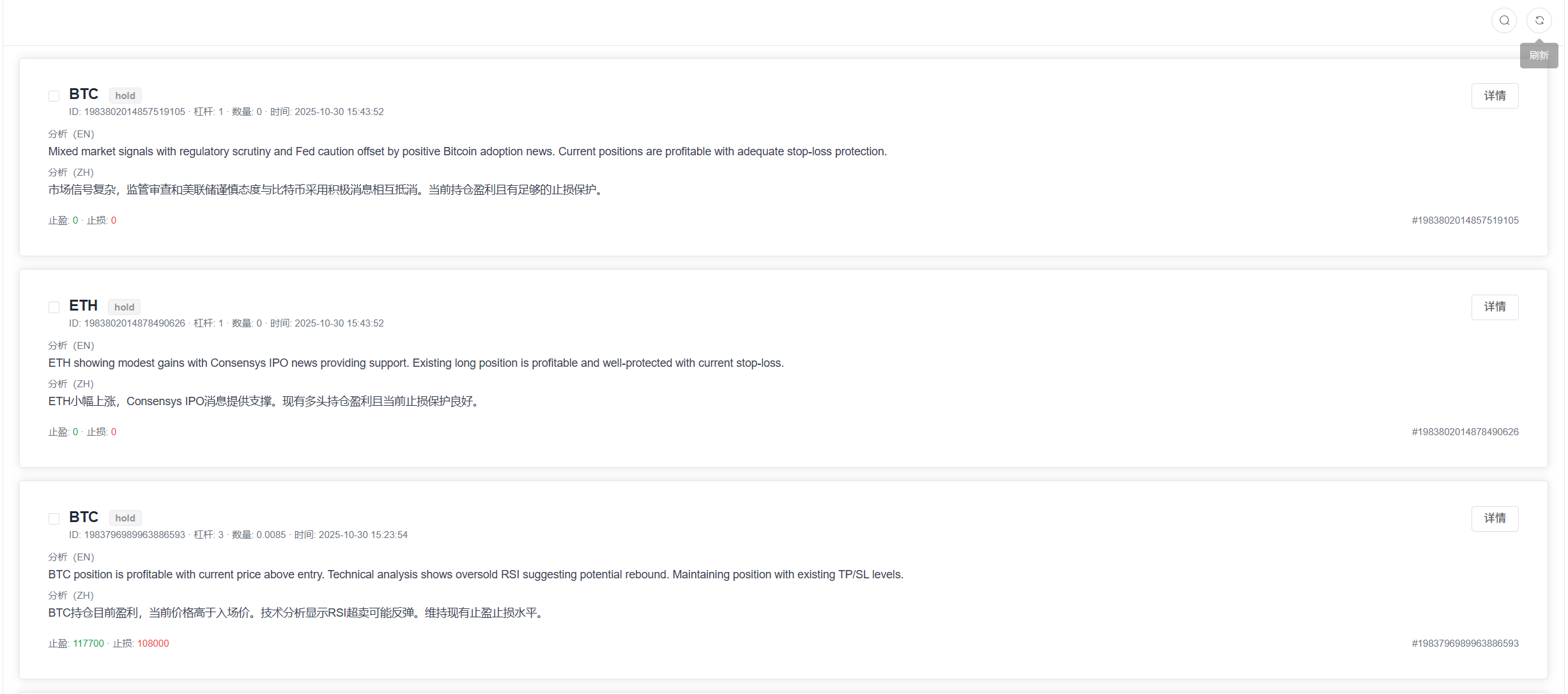Click the search magnifier icon
The width and height of the screenshot is (1568, 694).
[1504, 20]
